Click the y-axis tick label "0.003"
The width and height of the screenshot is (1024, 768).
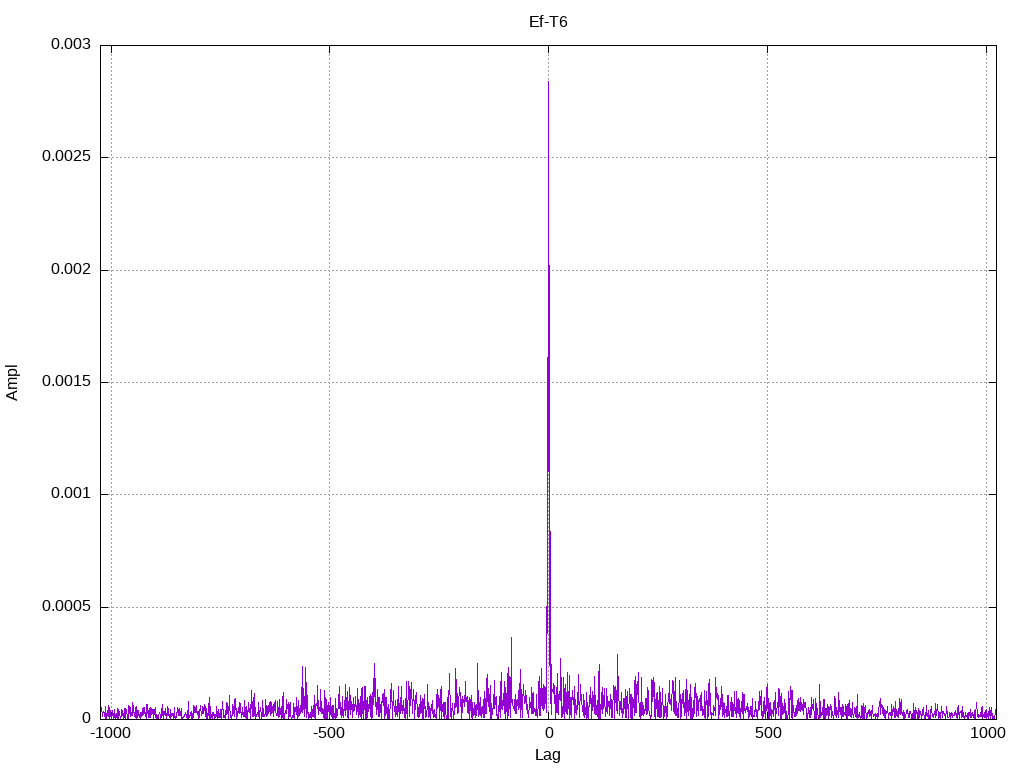pyautogui.click(x=71, y=44)
